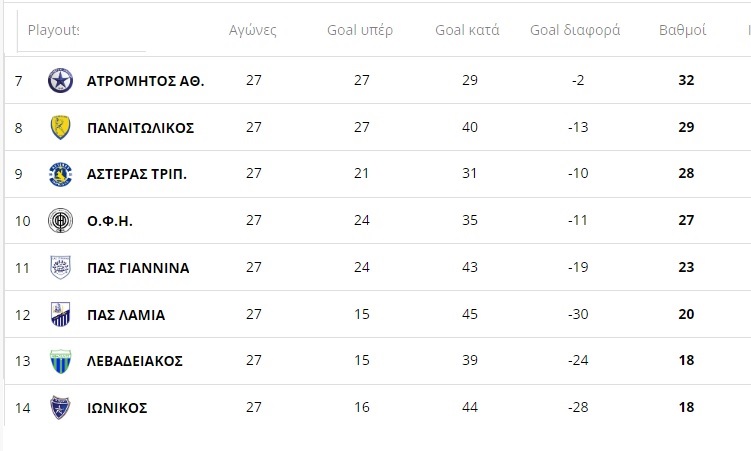Screen dimensions: 751x451
Task: Click the Asteras Tripolis blue-yellow badge
Action: [x=60, y=174]
